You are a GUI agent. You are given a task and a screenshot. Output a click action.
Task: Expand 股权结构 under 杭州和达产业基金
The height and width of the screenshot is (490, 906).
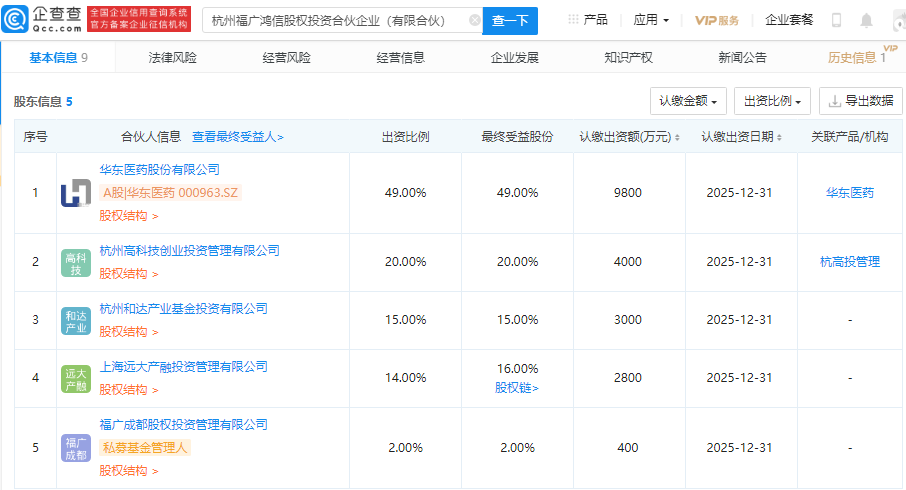click(128, 332)
